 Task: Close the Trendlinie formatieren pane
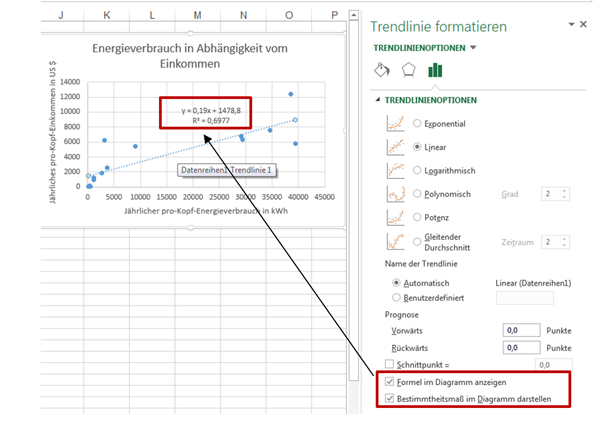(x=584, y=24)
